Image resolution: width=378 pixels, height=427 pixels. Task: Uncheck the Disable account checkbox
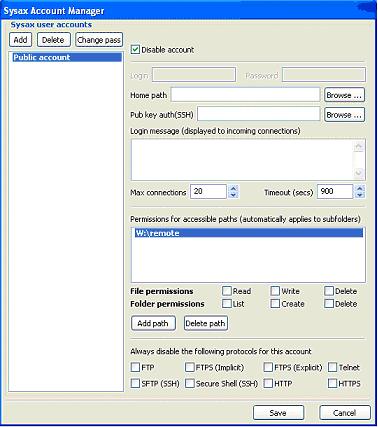point(135,50)
